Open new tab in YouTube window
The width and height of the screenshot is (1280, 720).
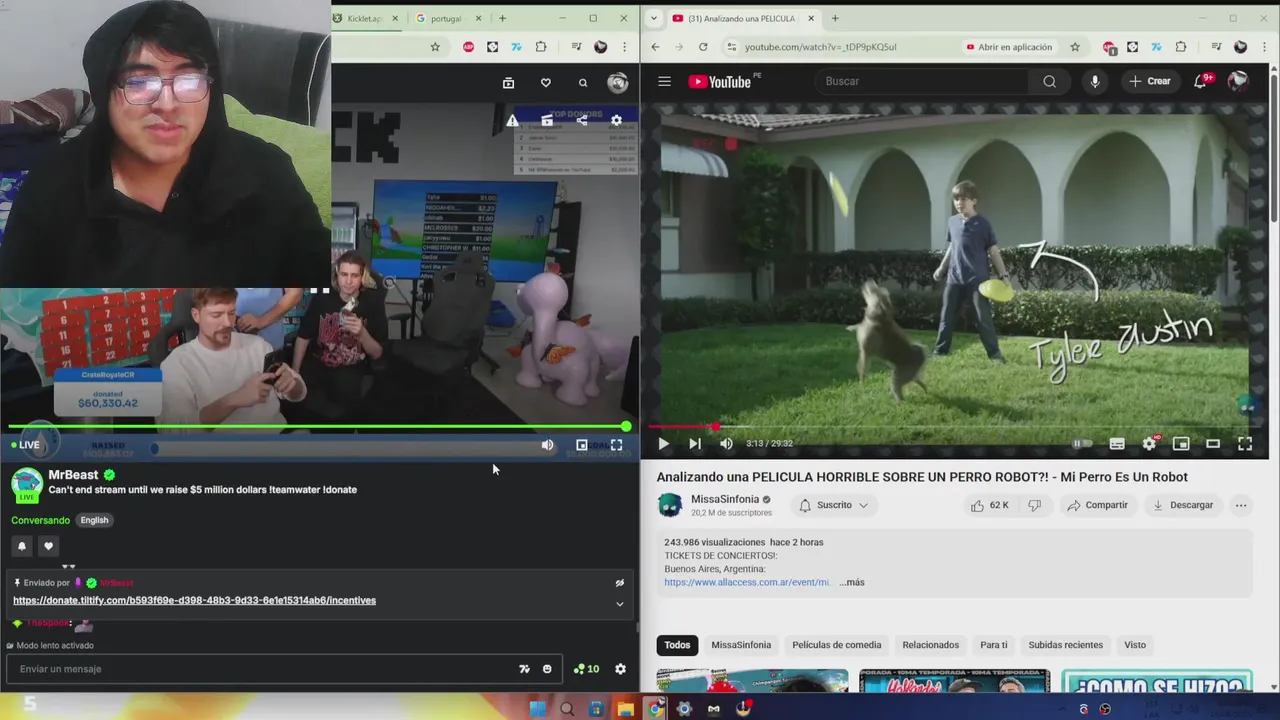coord(835,18)
